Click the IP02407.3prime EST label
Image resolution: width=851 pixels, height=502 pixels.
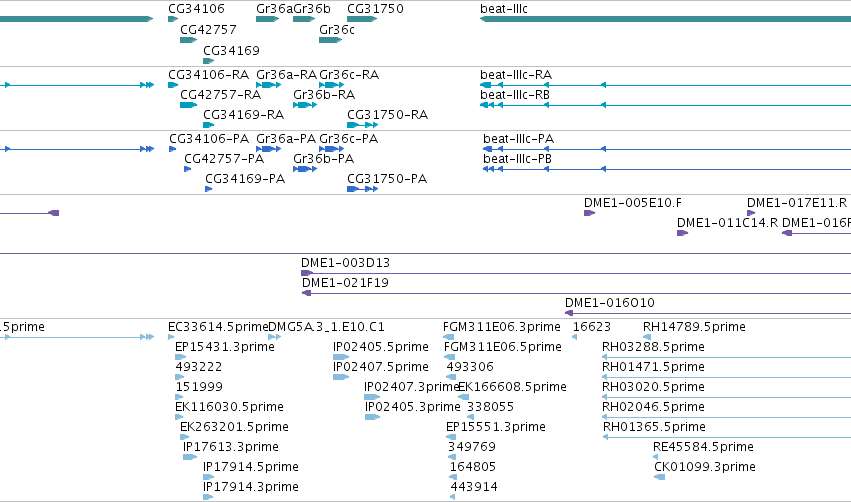tap(412, 387)
